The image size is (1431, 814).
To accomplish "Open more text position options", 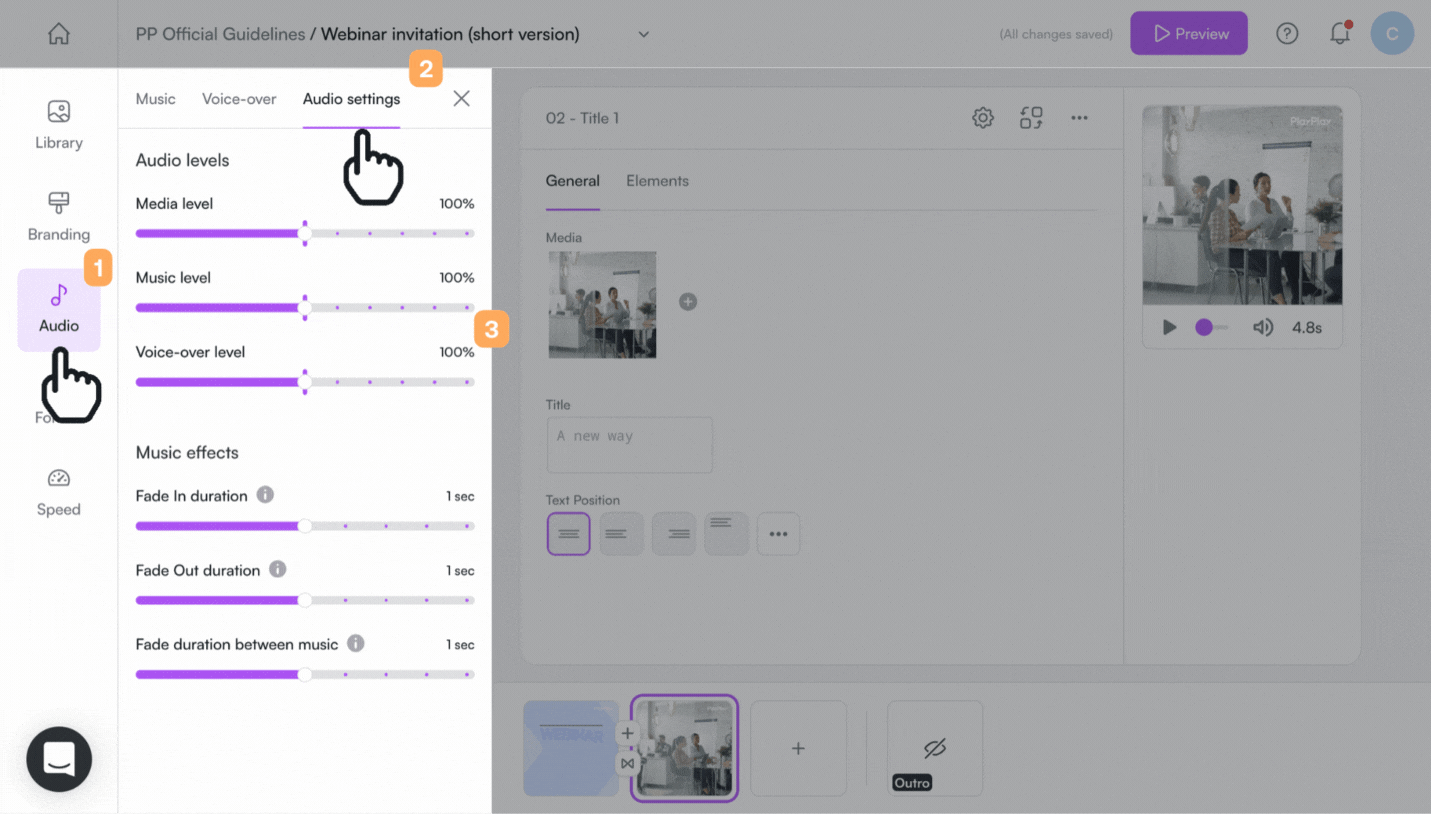I will tap(778, 534).
